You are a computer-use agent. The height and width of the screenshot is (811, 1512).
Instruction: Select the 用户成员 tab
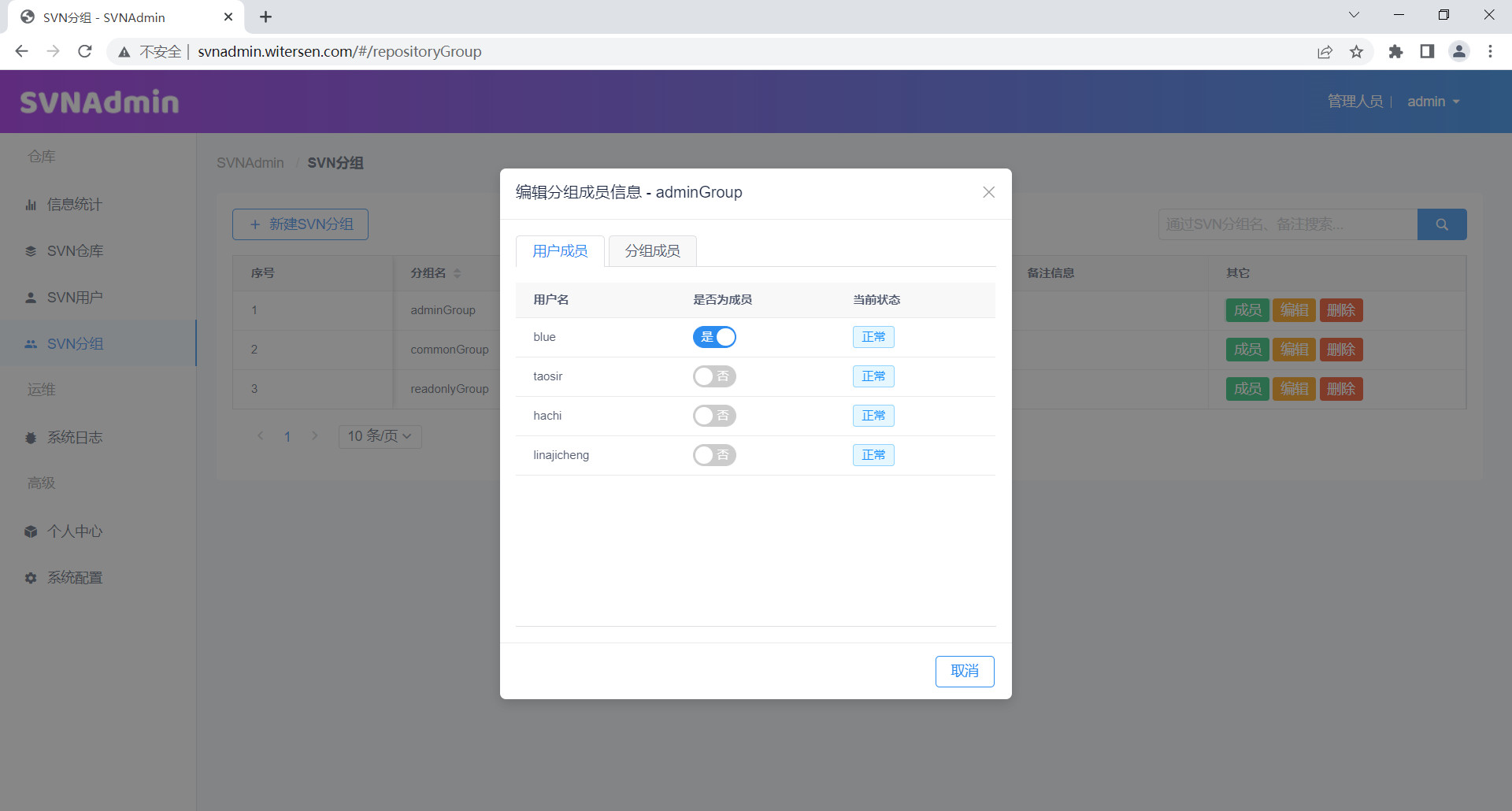point(560,251)
